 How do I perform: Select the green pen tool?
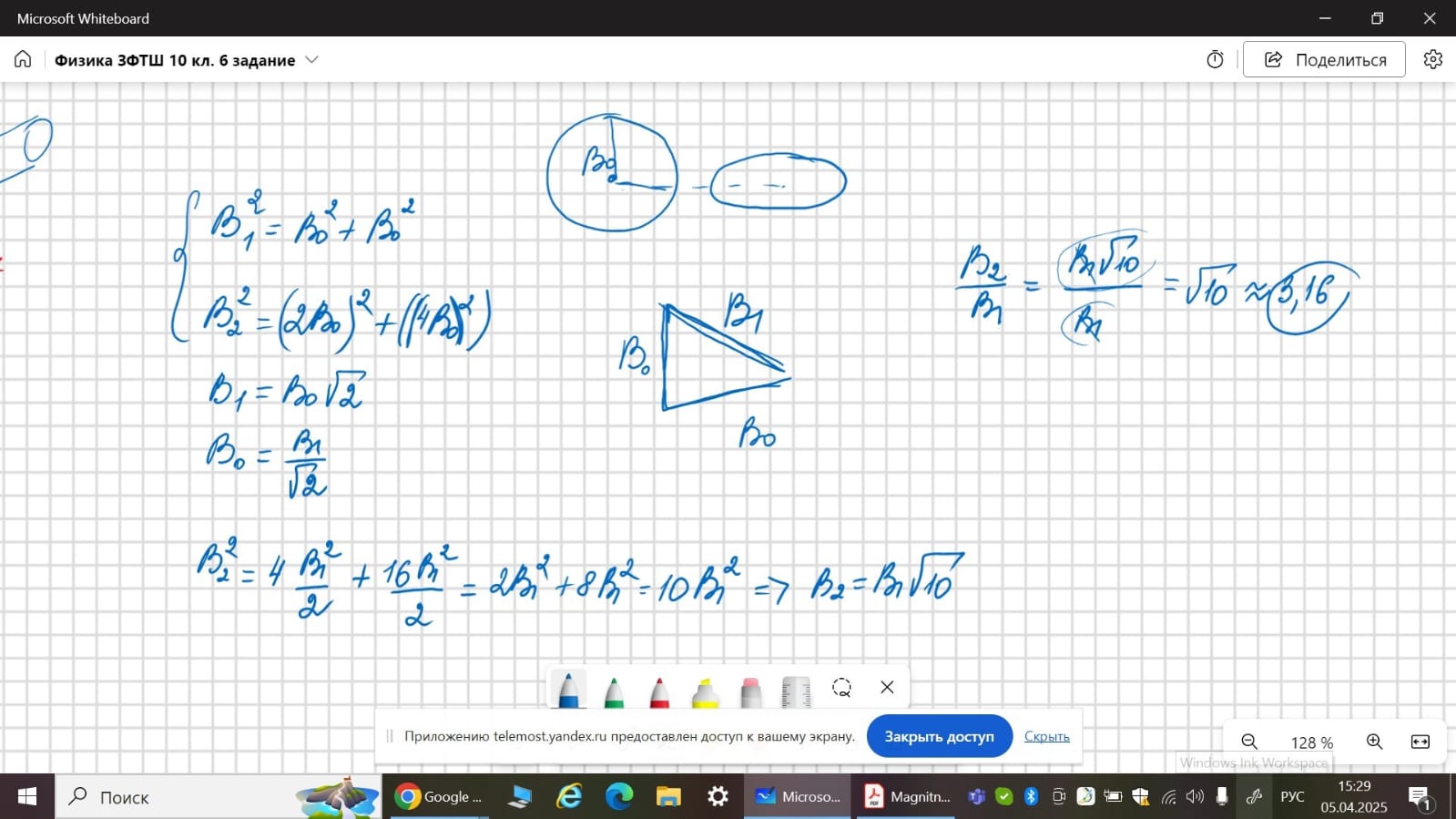(x=614, y=691)
